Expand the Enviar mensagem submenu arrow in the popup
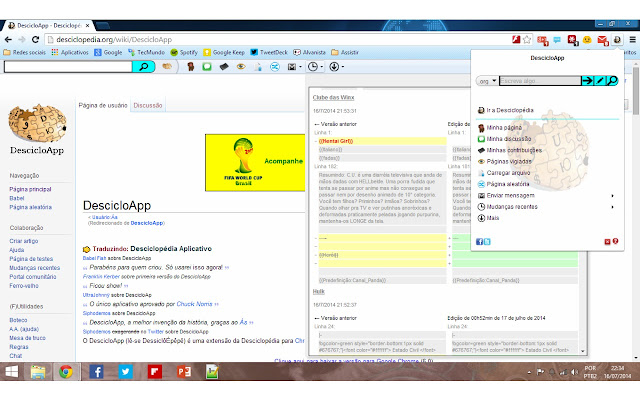 pyautogui.click(x=612, y=196)
